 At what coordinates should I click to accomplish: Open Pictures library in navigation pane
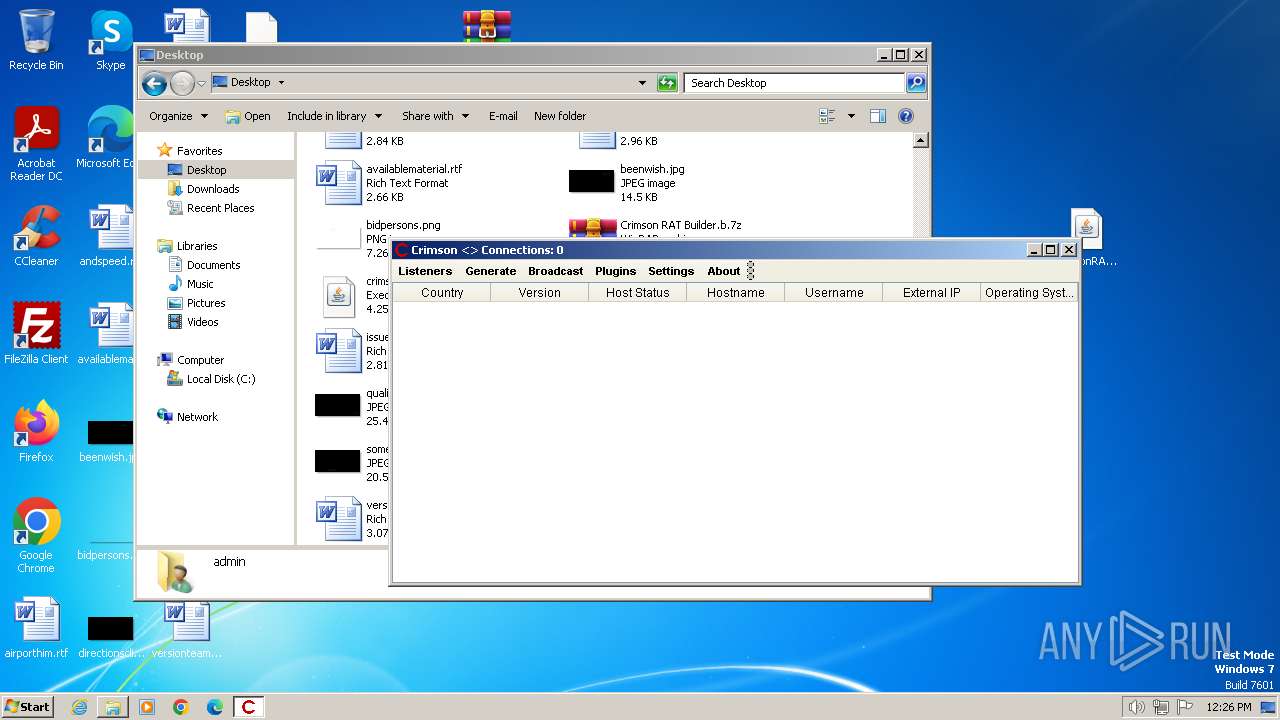click(205, 303)
